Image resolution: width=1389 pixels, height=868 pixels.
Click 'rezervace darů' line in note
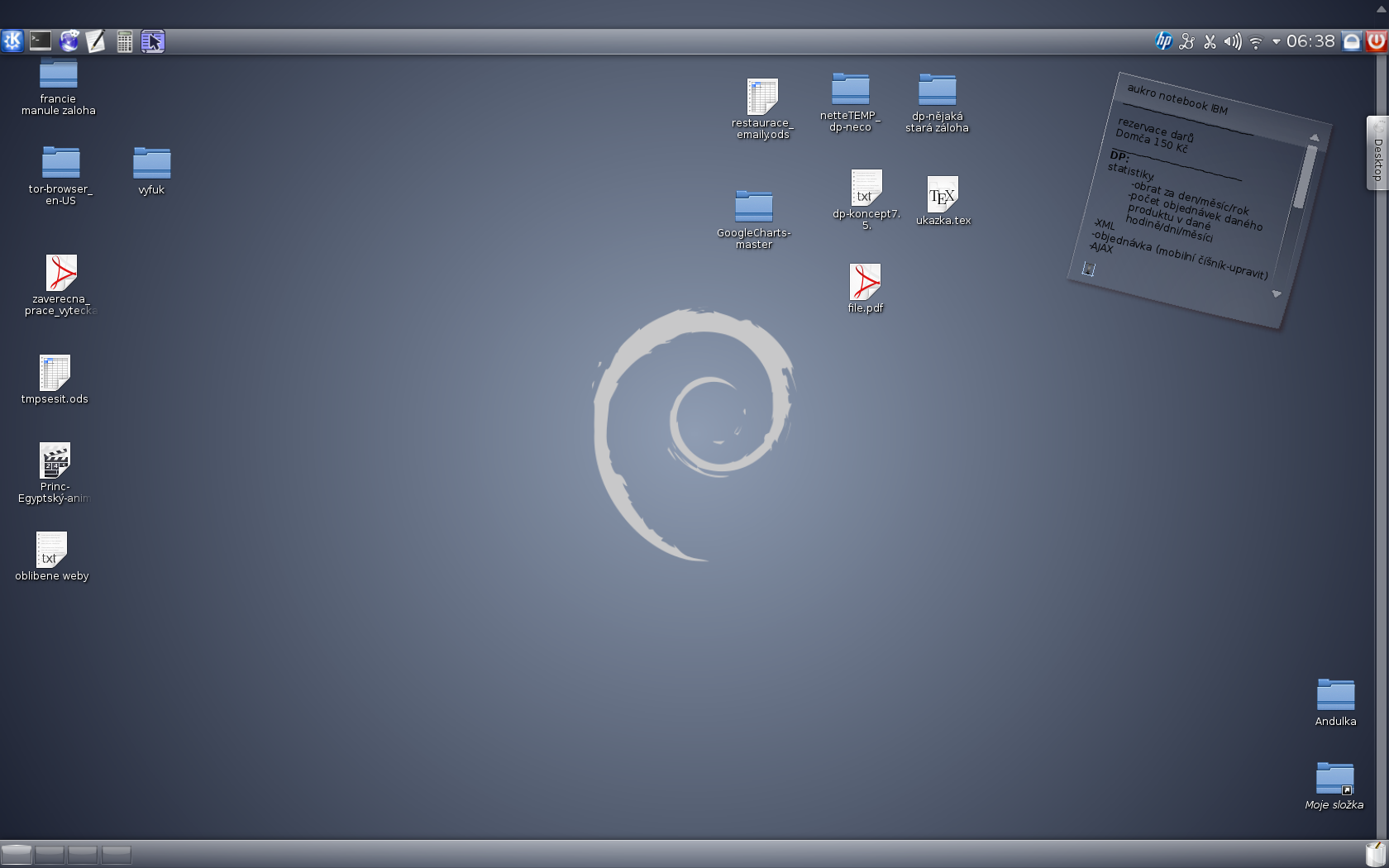1156,129
